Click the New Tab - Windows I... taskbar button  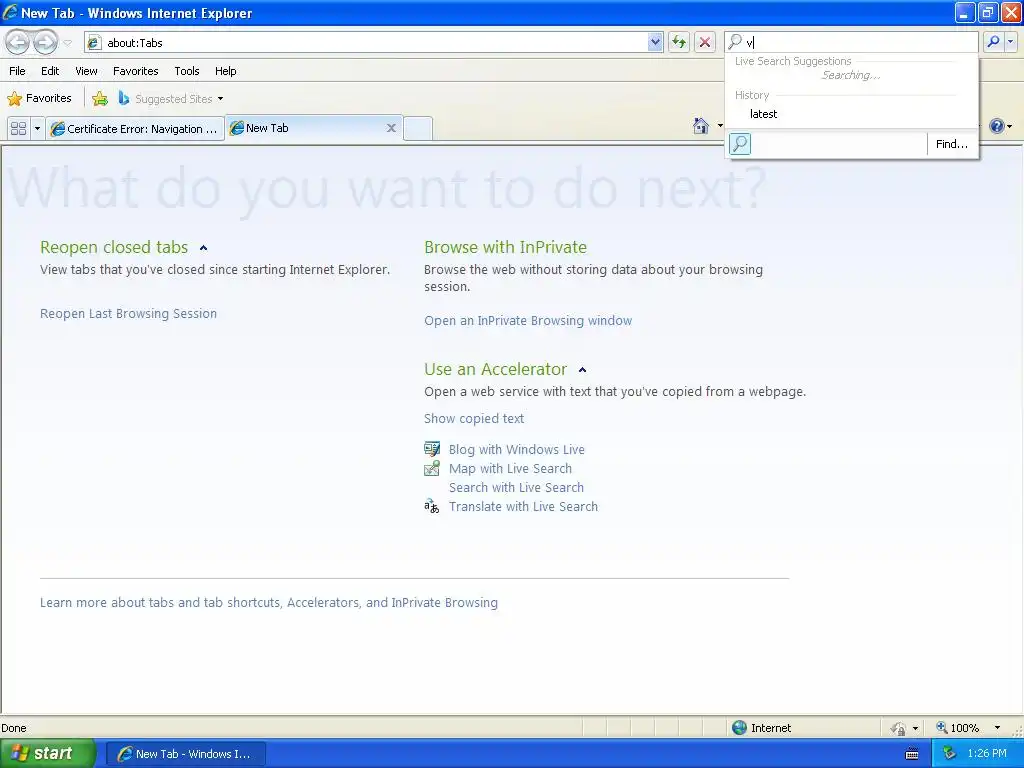[x=185, y=754]
